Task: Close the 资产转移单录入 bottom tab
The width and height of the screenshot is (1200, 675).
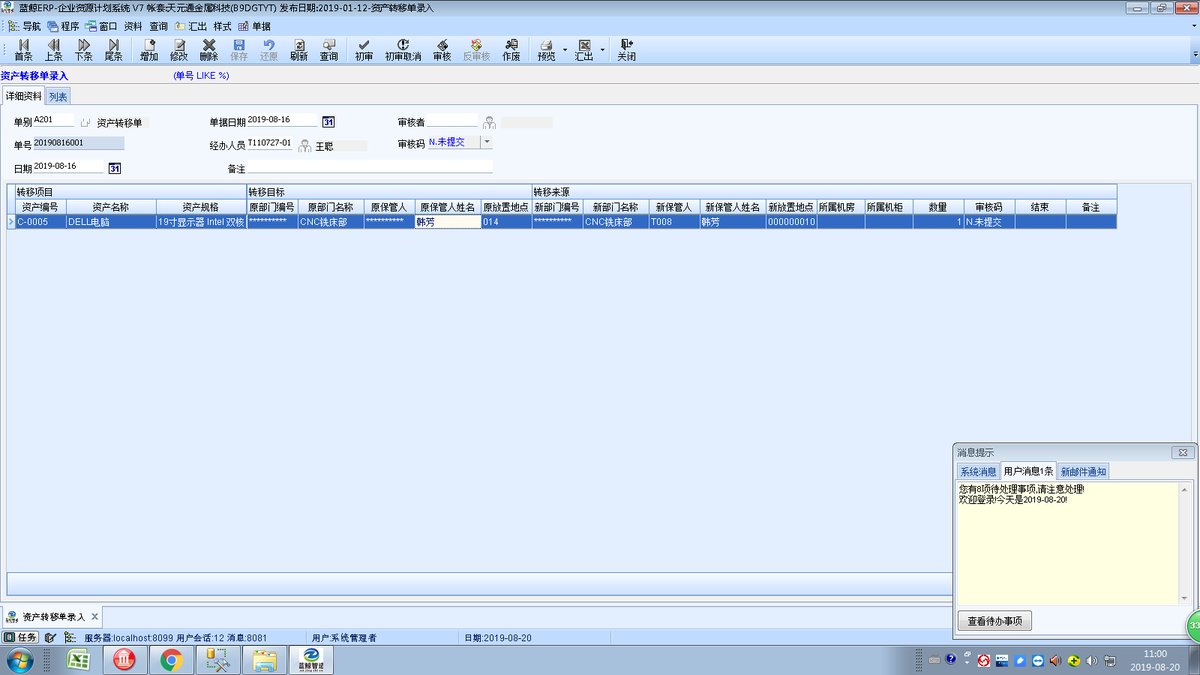Action: click(x=94, y=617)
